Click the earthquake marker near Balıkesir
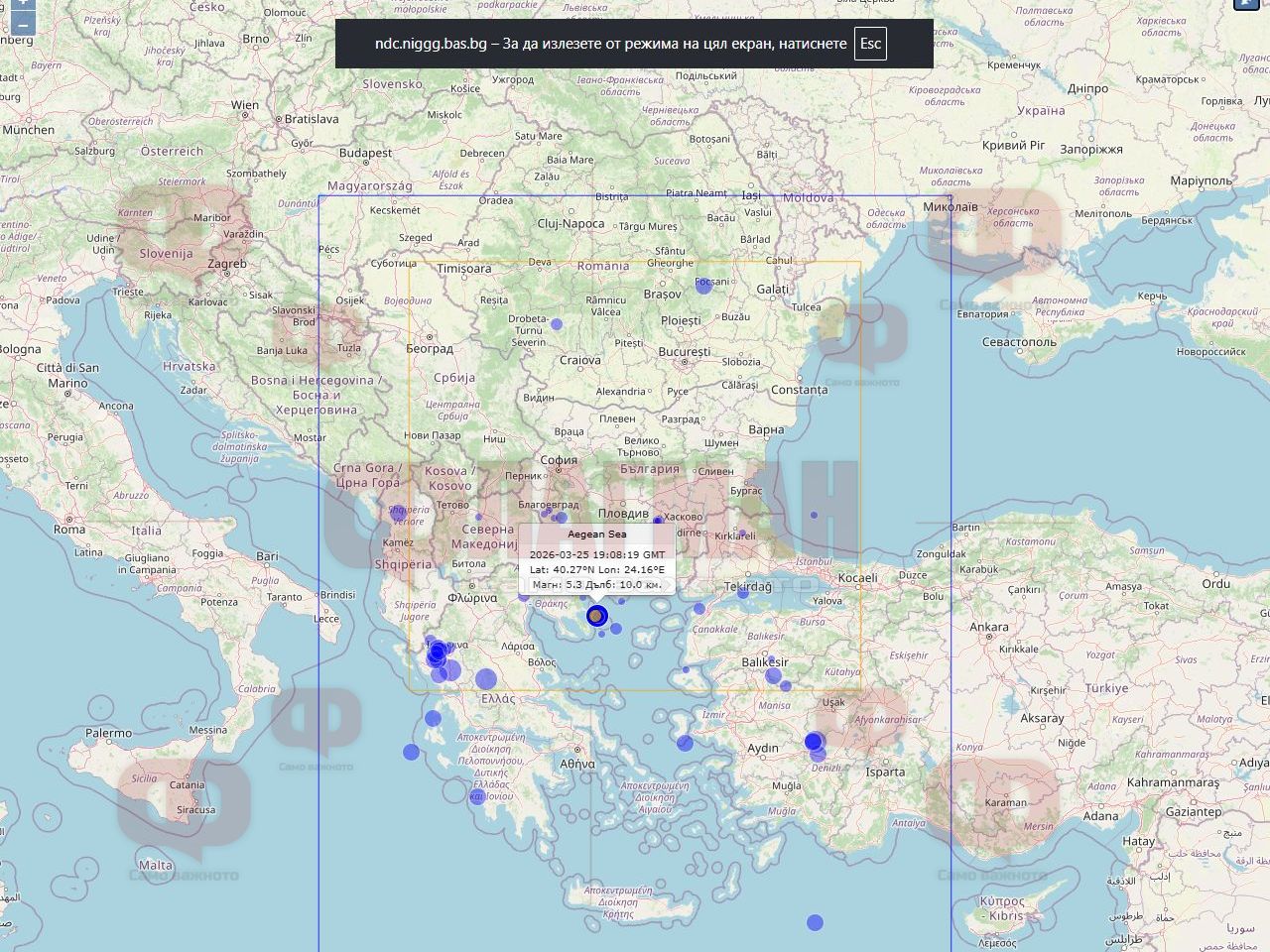This screenshot has height=952, width=1270. click(773, 676)
